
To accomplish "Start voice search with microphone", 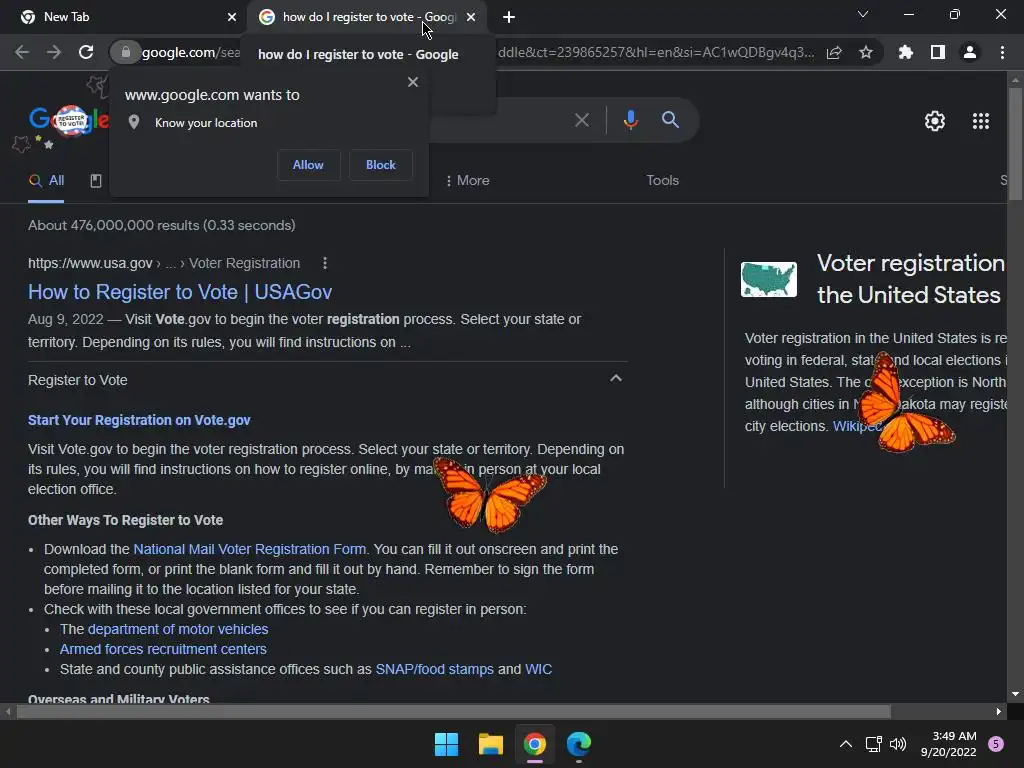I will pos(630,120).
